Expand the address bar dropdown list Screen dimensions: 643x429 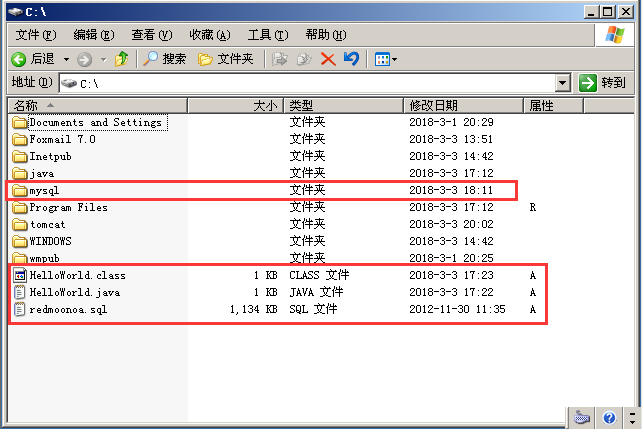[563, 83]
